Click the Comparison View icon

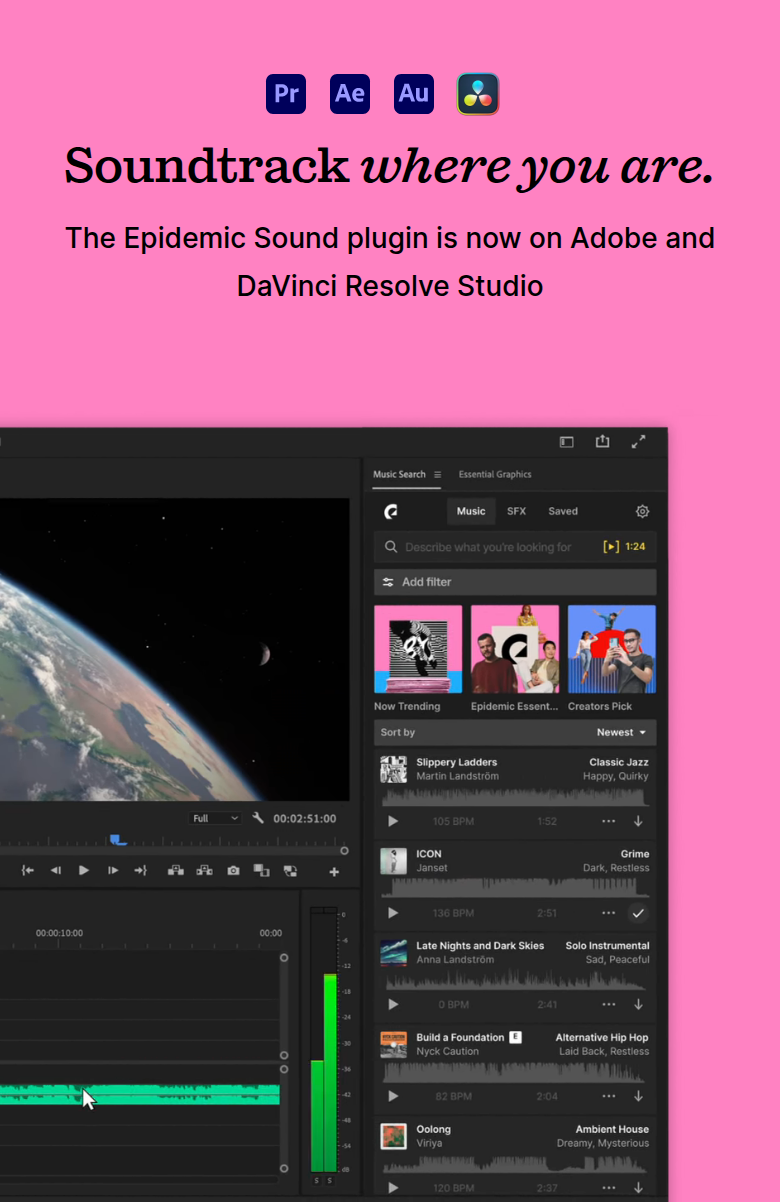coord(262,871)
